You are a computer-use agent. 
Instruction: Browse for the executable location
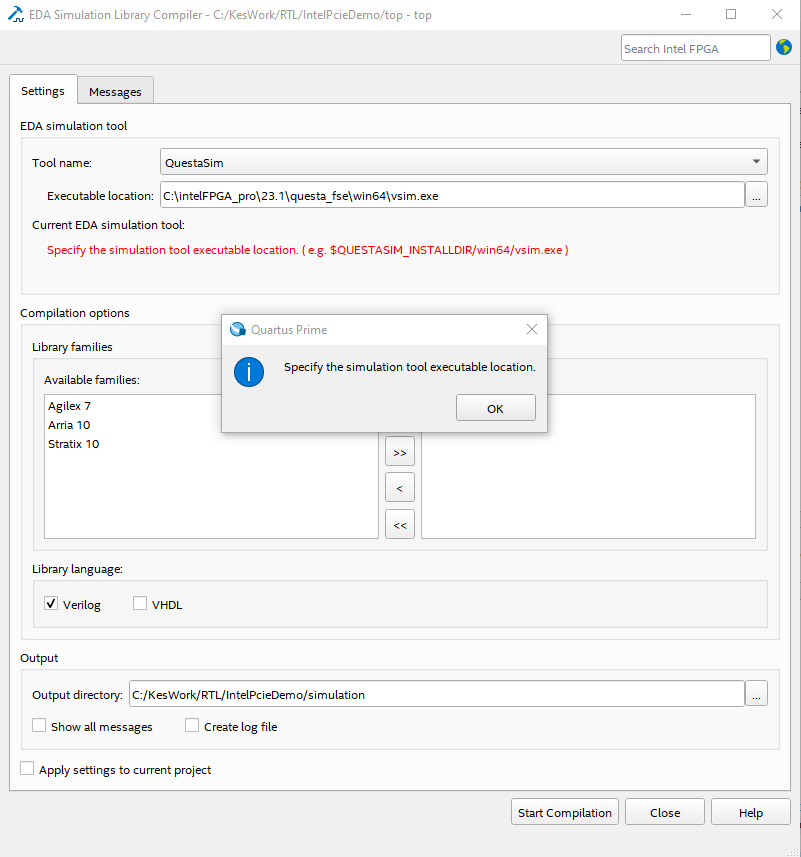[756, 195]
